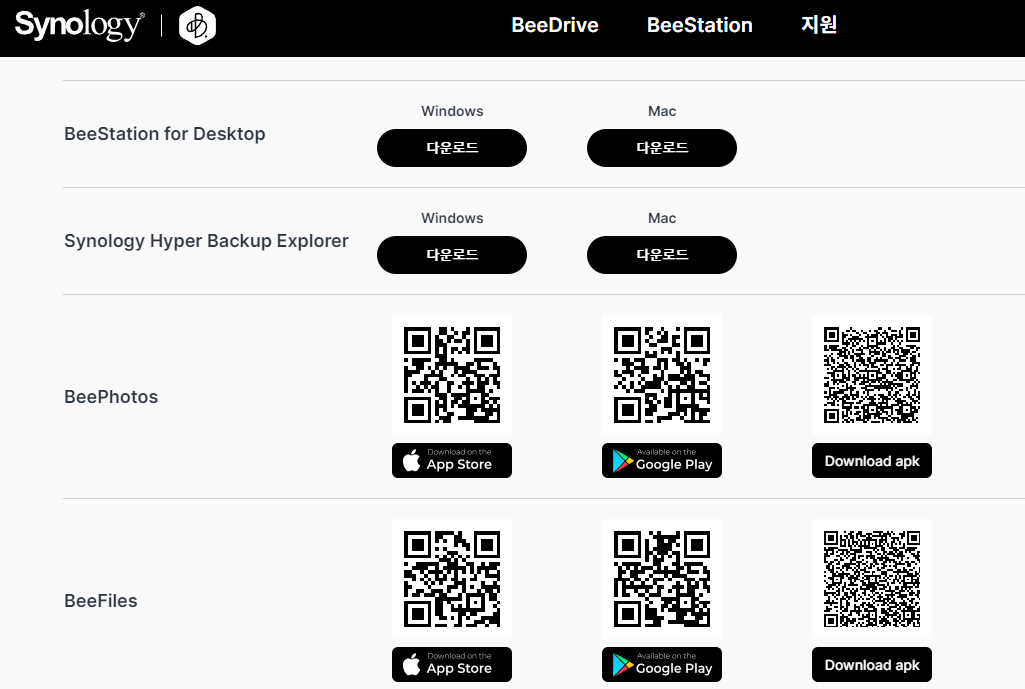The image size is (1025, 689).
Task: Click the BeePhotos row label
Action: click(x=111, y=397)
